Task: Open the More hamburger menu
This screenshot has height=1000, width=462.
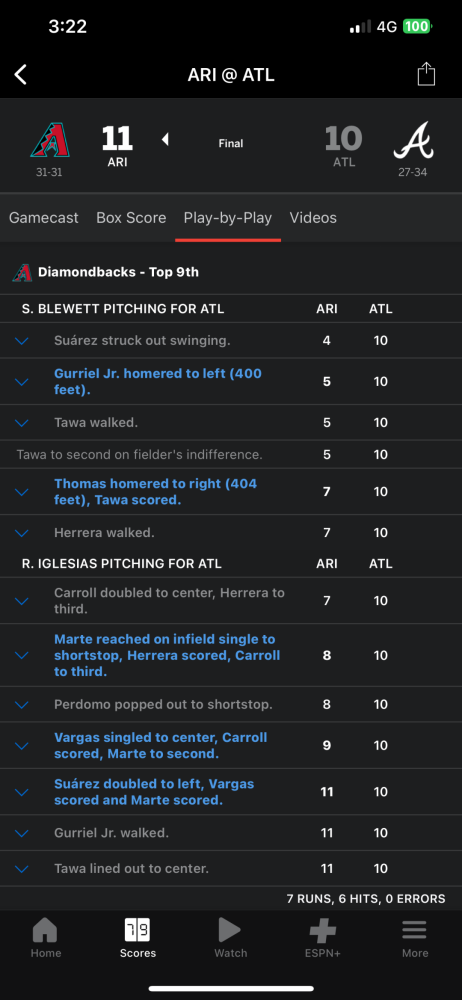Action: tap(415, 930)
